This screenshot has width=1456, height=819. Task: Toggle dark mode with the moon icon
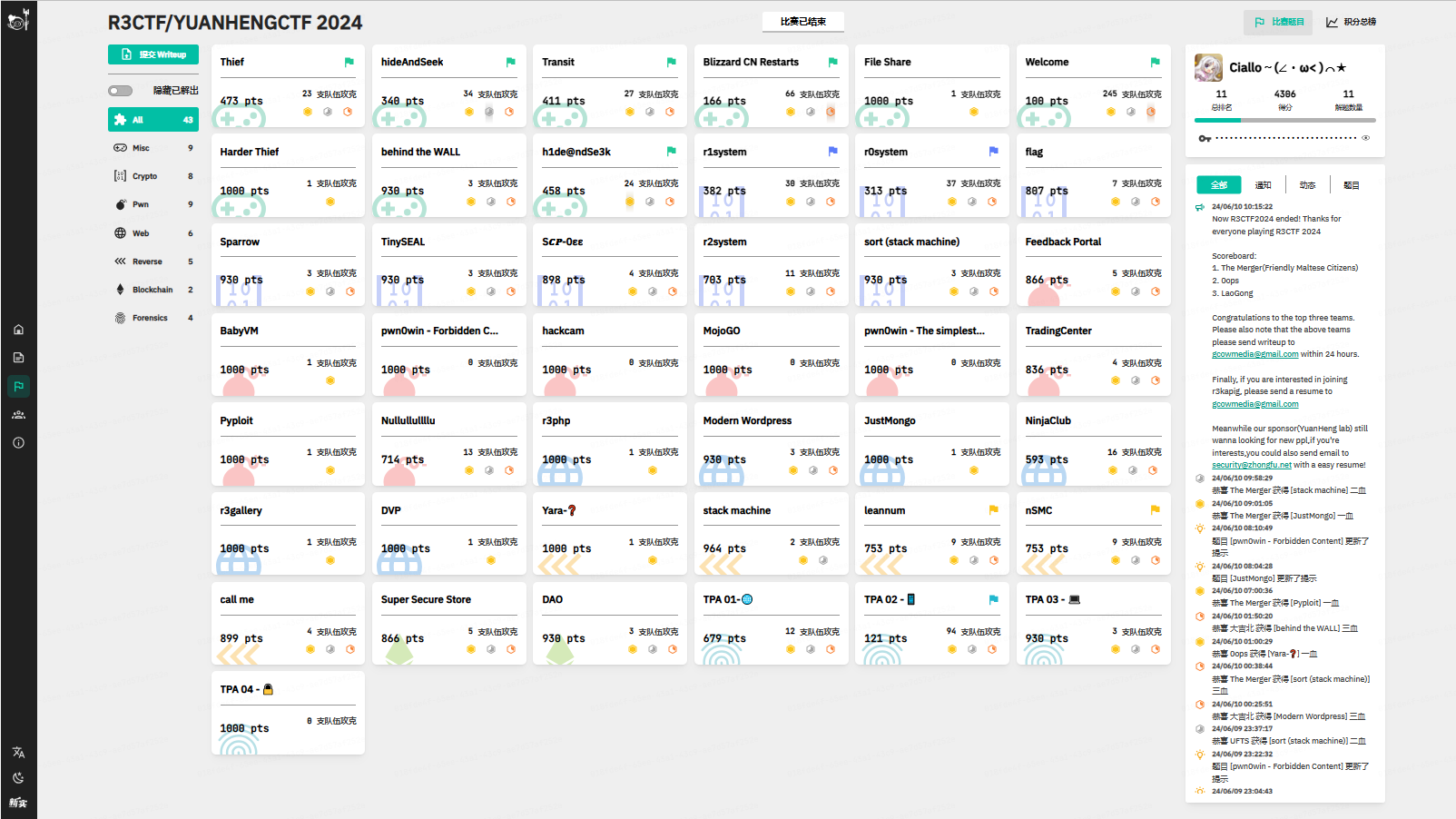pyautogui.click(x=18, y=778)
